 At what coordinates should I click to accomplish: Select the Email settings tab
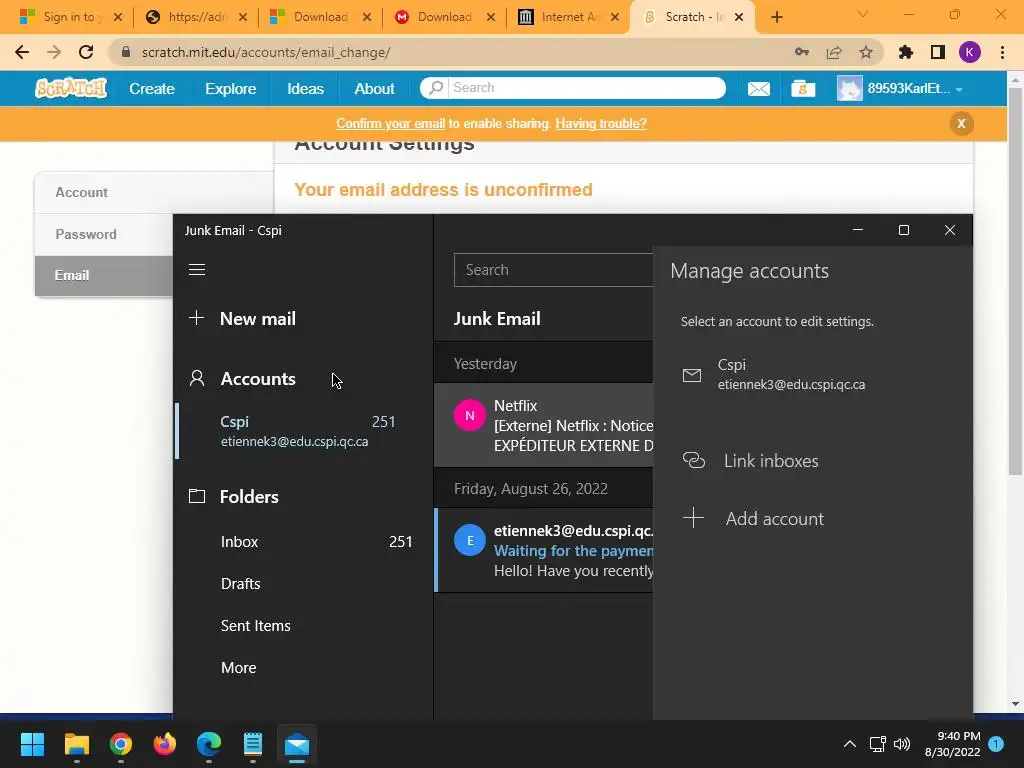(104, 275)
